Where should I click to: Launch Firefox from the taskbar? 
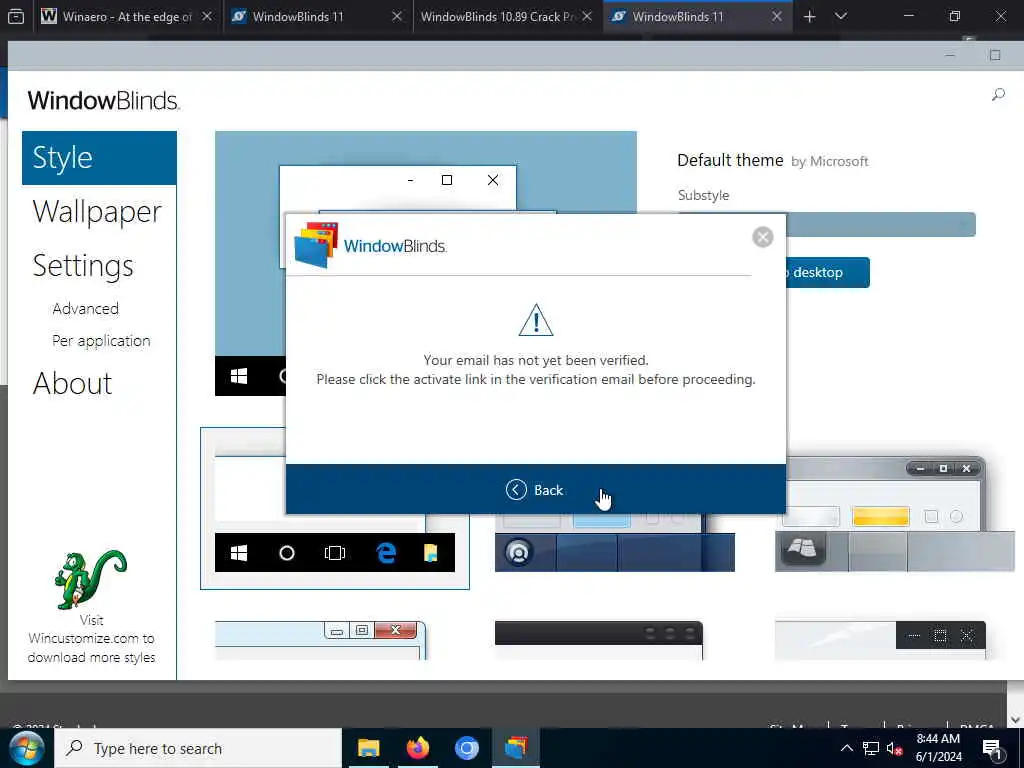tap(418, 748)
